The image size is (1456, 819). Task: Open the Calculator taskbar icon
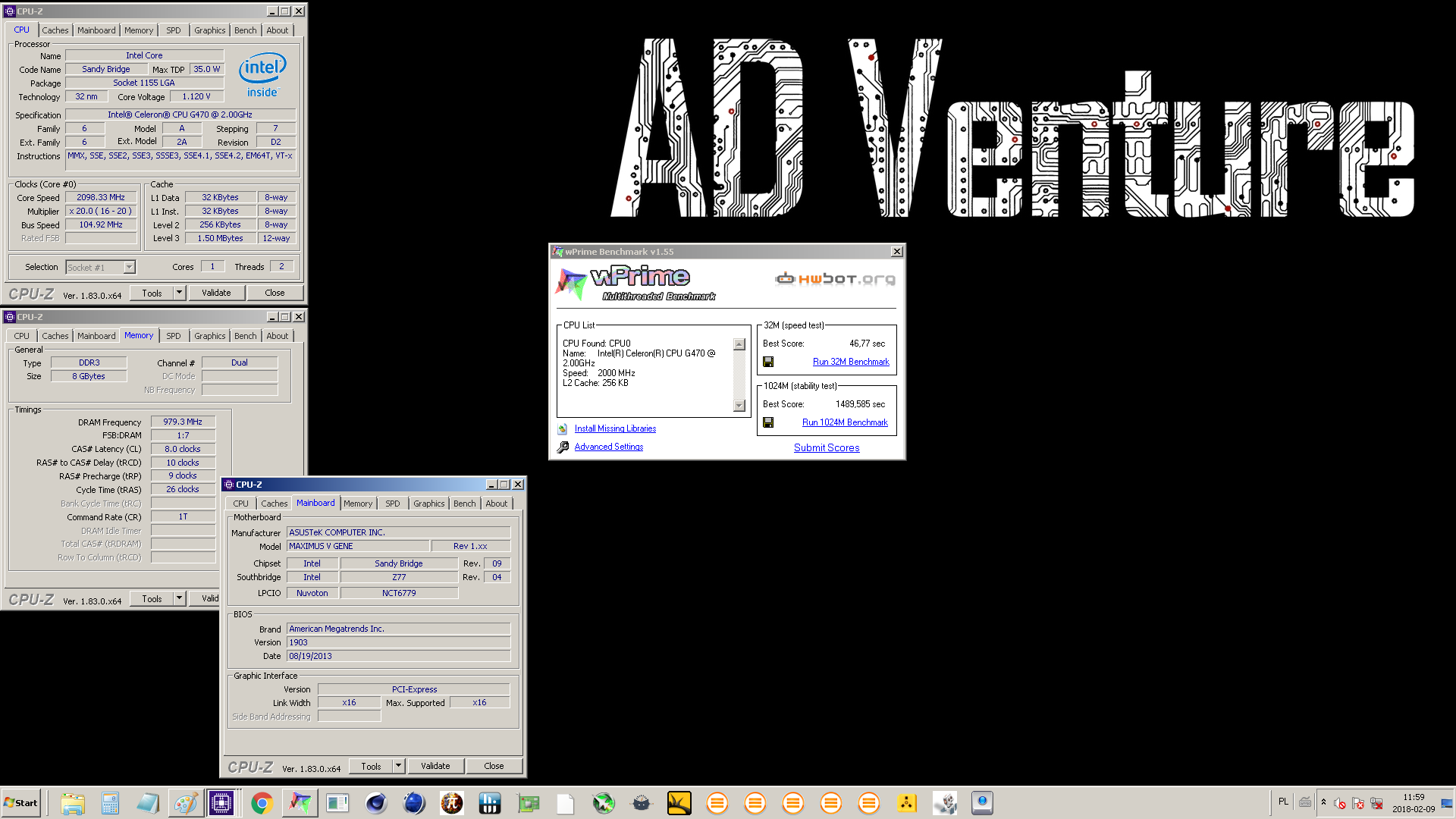click(111, 803)
